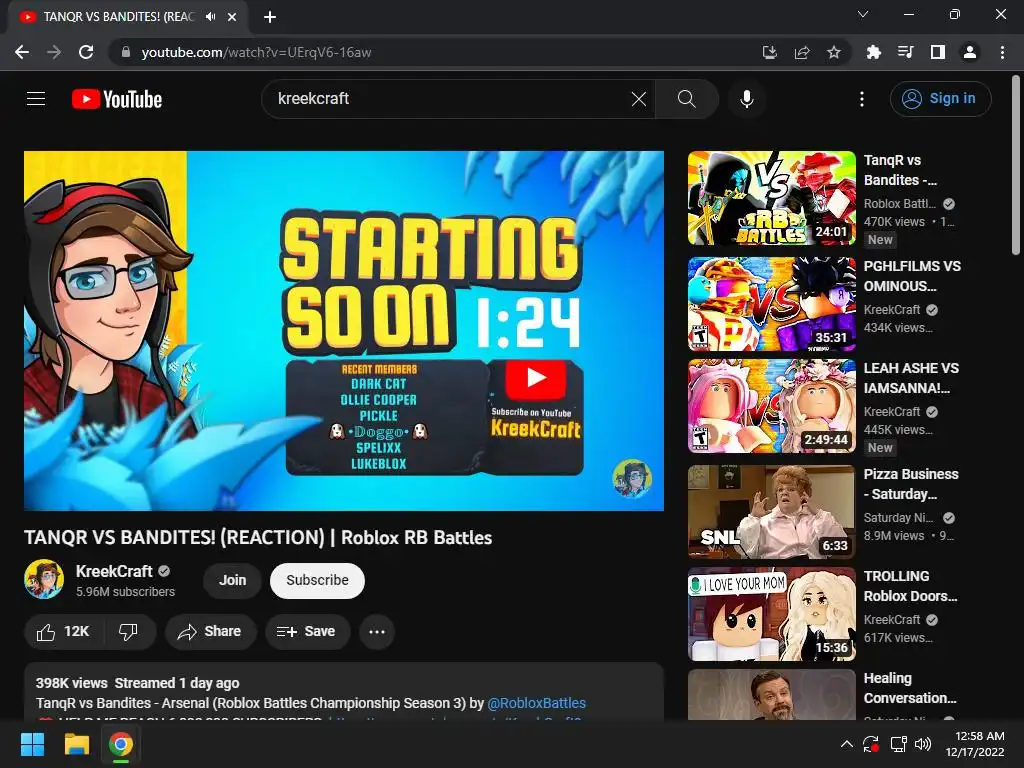Click Healing Conversation video title

coord(910,688)
